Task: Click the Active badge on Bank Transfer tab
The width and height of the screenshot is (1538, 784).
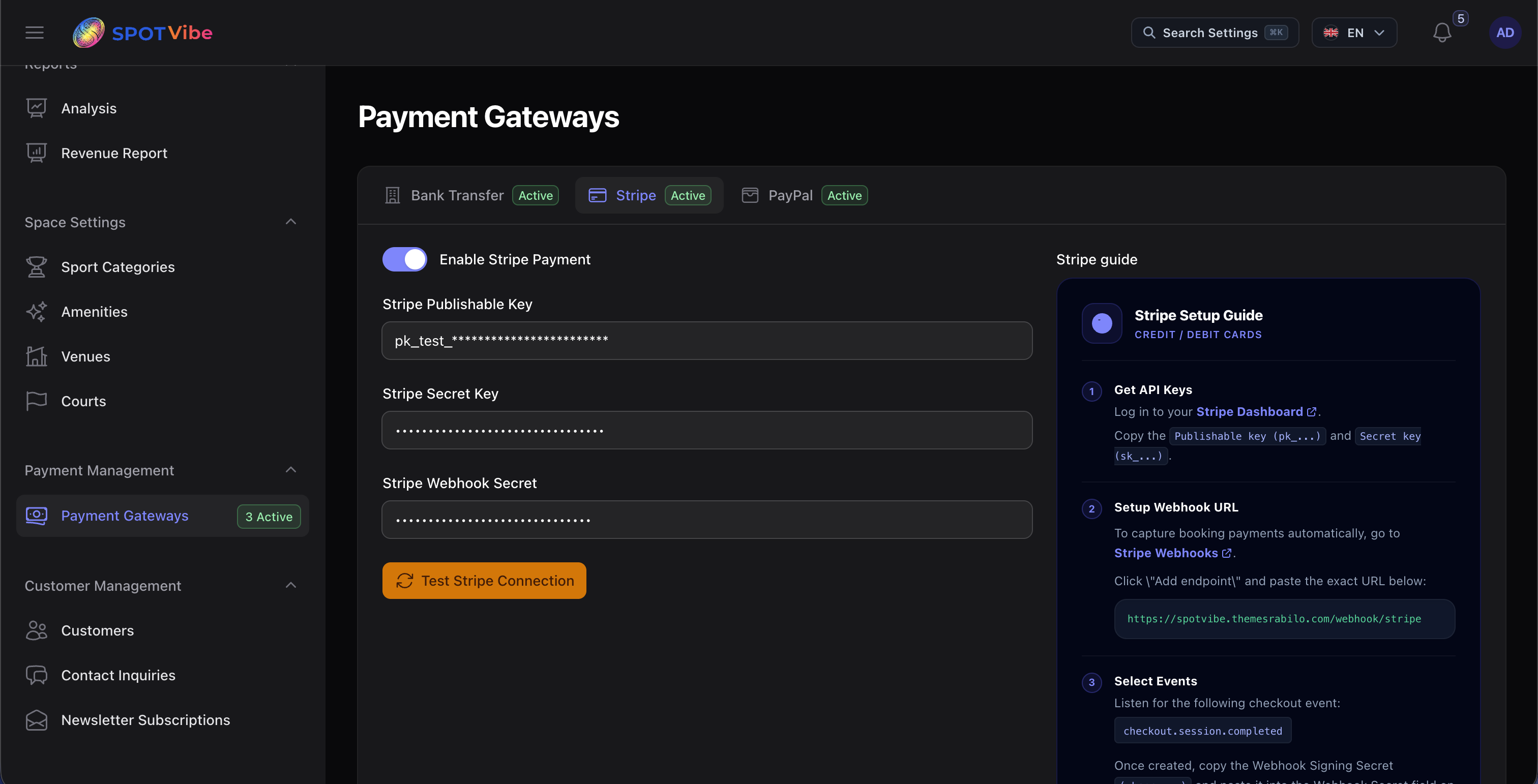Action: click(x=535, y=195)
